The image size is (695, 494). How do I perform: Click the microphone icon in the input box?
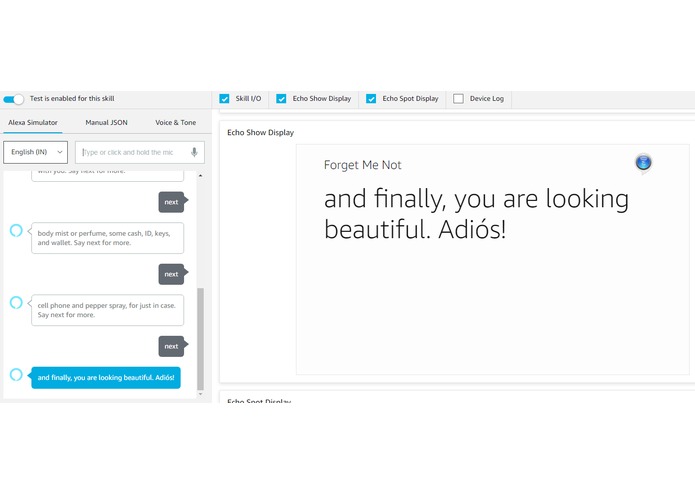point(194,152)
